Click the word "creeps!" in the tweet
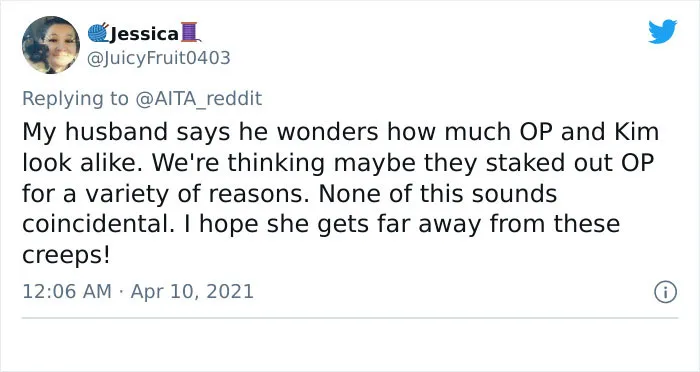The width and height of the screenshot is (700, 372). click(66, 255)
